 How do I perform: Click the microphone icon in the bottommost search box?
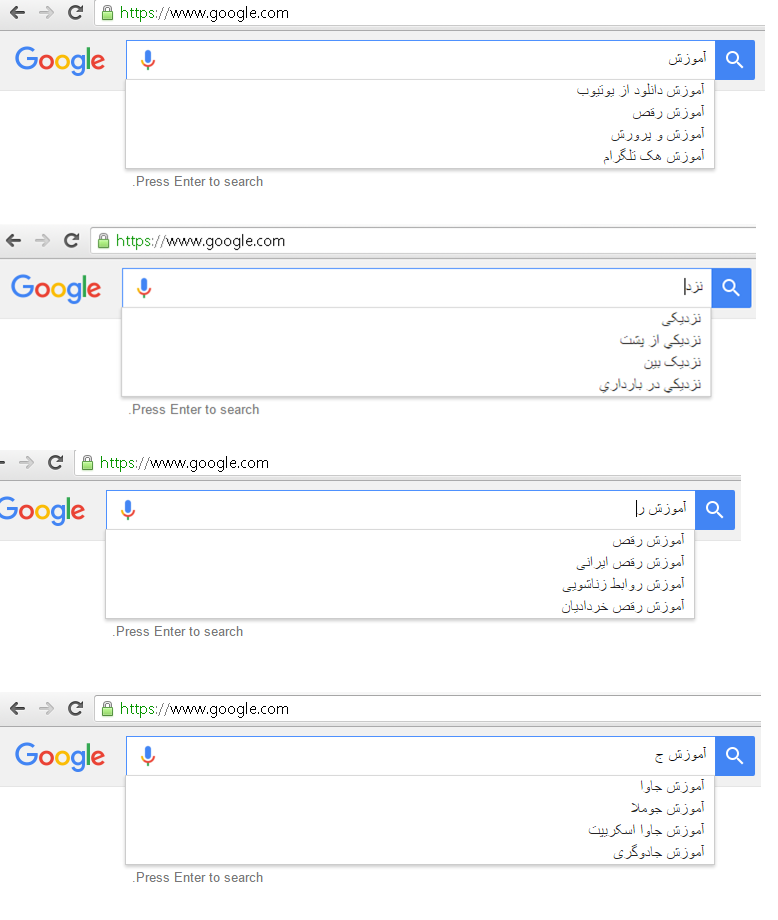tap(148, 756)
